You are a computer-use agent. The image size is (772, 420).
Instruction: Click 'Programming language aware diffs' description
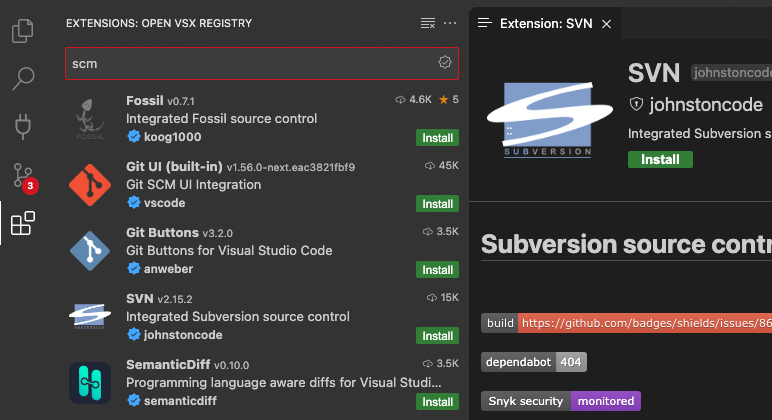[x=284, y=383]
